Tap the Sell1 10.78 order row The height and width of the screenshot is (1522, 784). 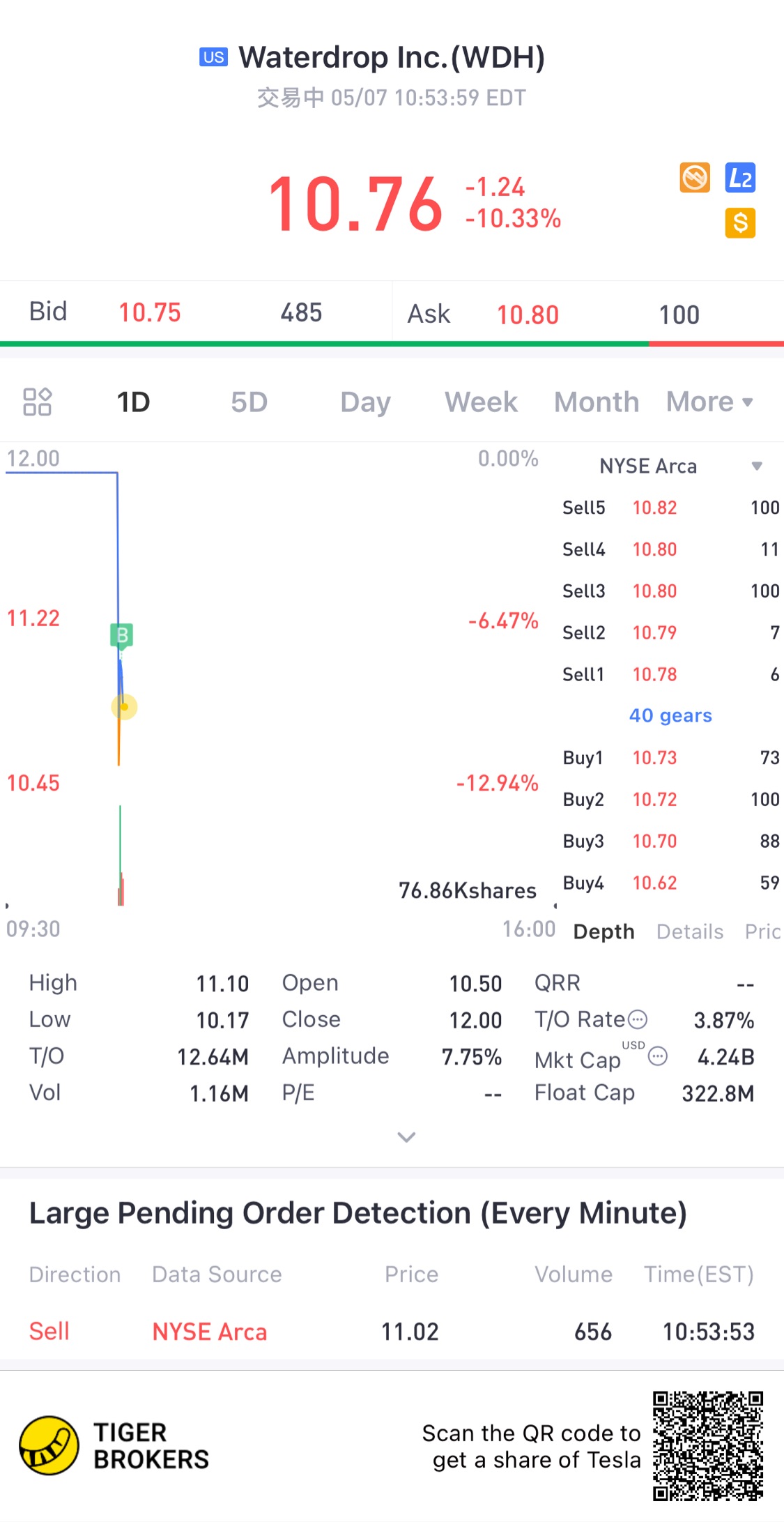(670, 674)
